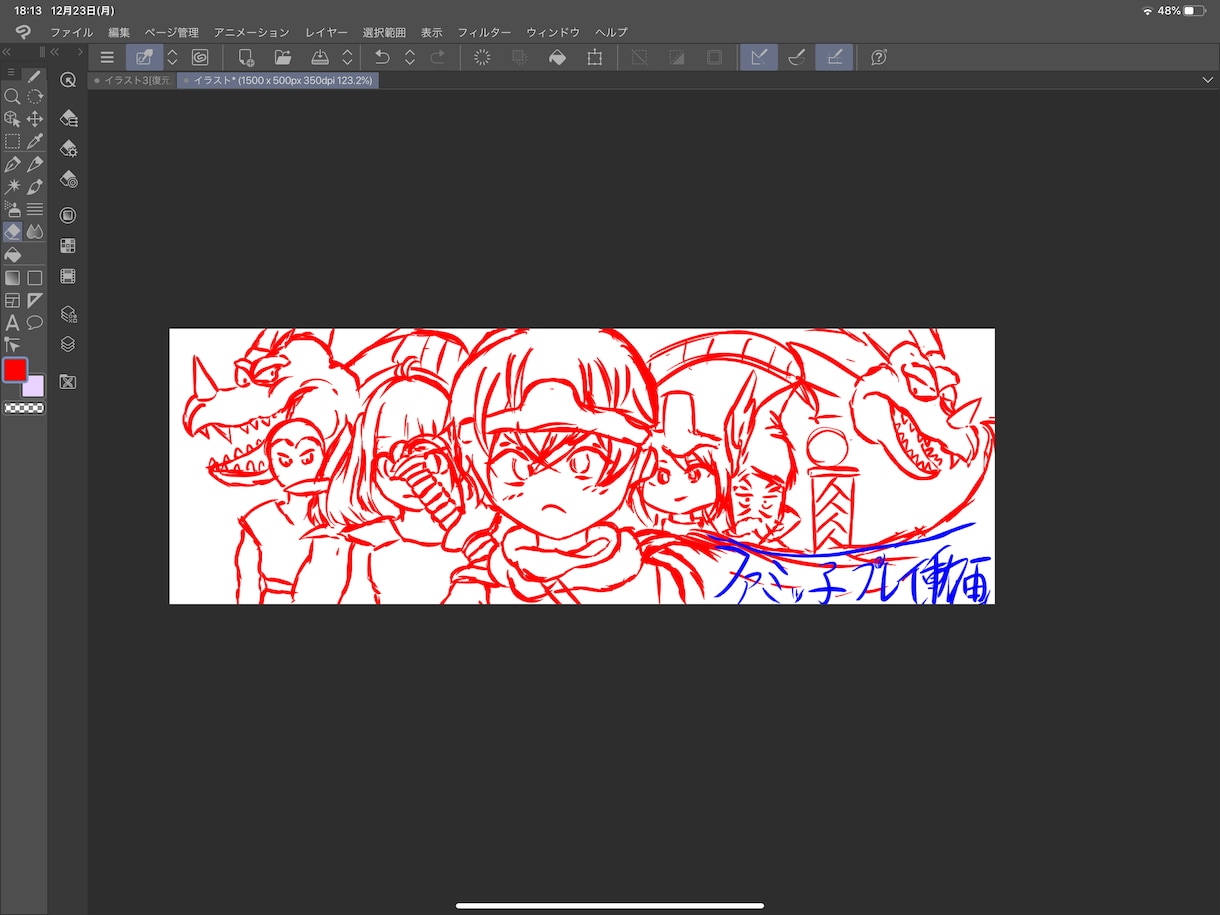Image resolution: width=1220 pixels, height=915 pixels.
Task: Select the Gradient tool
Action: tap(12, 278)
